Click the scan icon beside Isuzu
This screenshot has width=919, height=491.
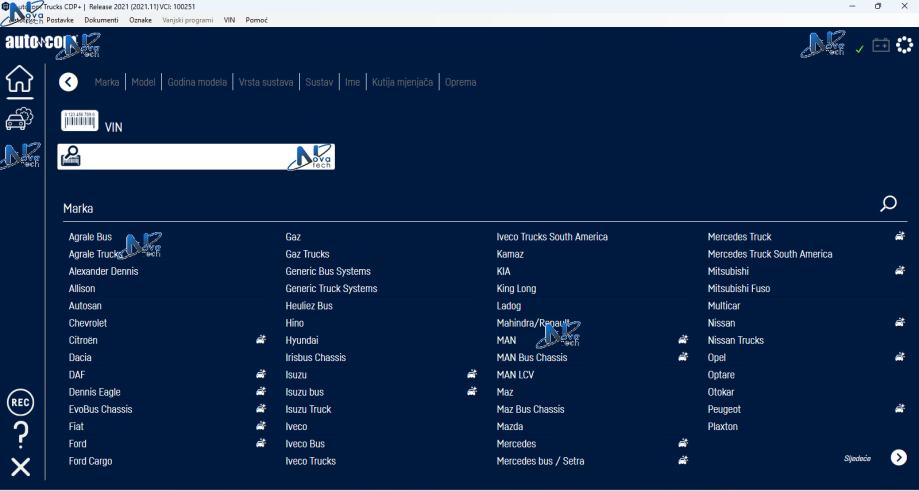[x=472, y=374]
